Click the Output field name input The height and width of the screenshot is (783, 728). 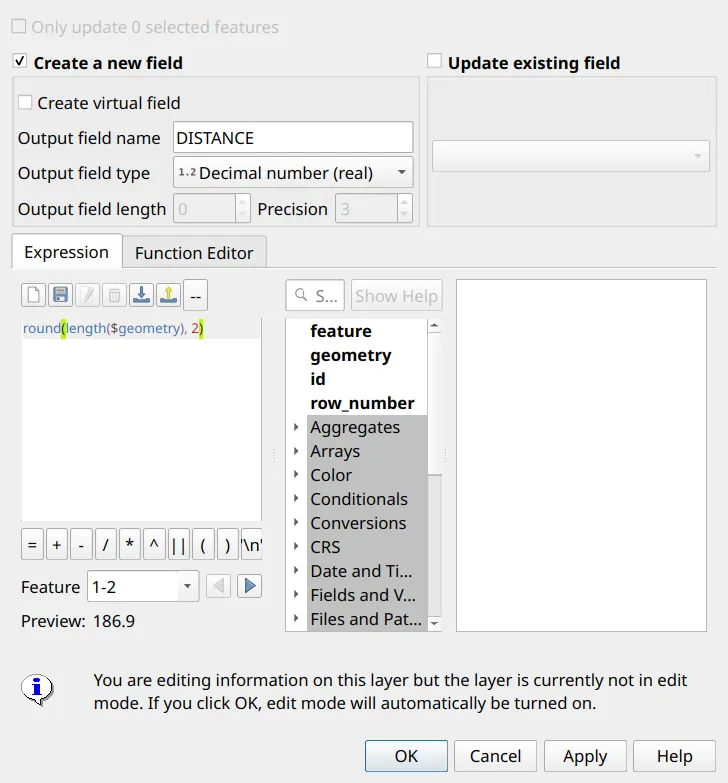click(x=293, y=137)
